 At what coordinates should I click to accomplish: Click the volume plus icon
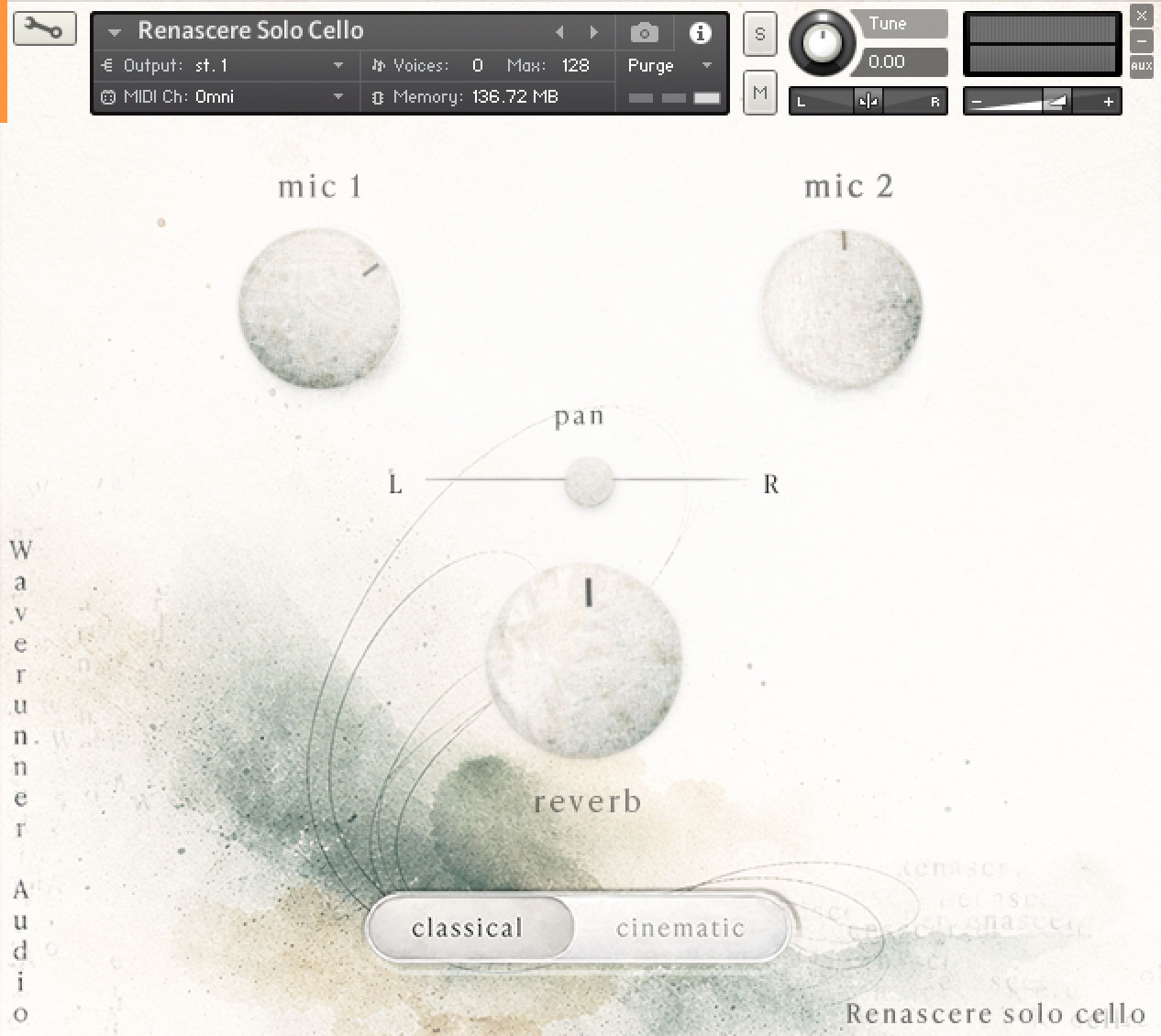(x=1108, y=102)
